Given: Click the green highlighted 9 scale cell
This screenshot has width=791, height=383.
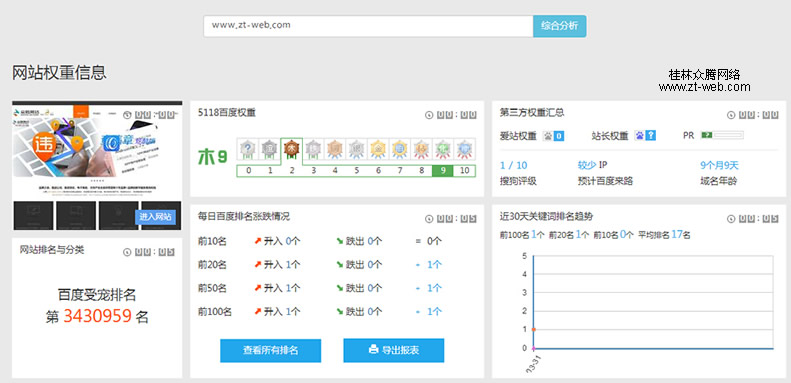Looking at the screenshot, I should point(443,171).
